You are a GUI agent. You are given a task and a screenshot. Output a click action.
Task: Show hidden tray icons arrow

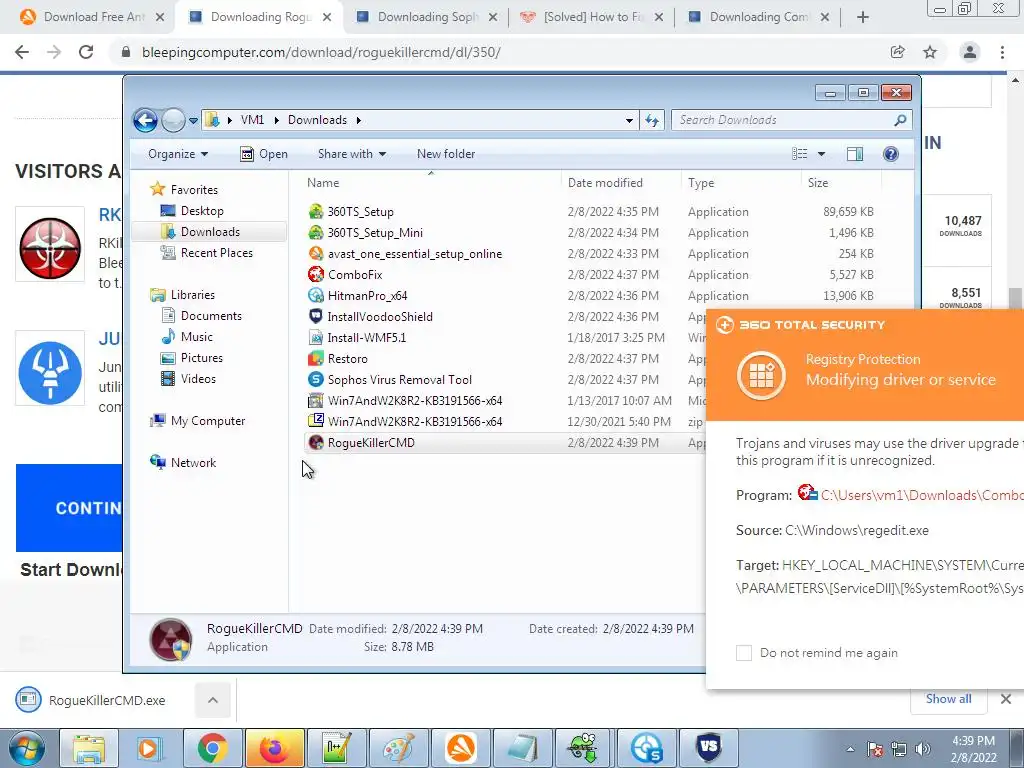click(850, 749)
